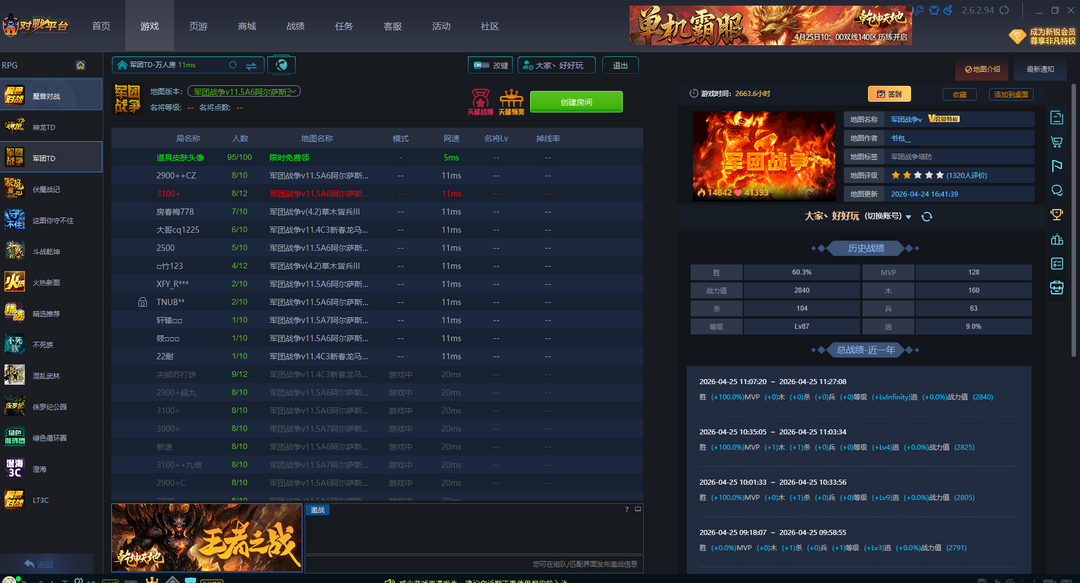Rate the map three stars

[x=918, y=175]
